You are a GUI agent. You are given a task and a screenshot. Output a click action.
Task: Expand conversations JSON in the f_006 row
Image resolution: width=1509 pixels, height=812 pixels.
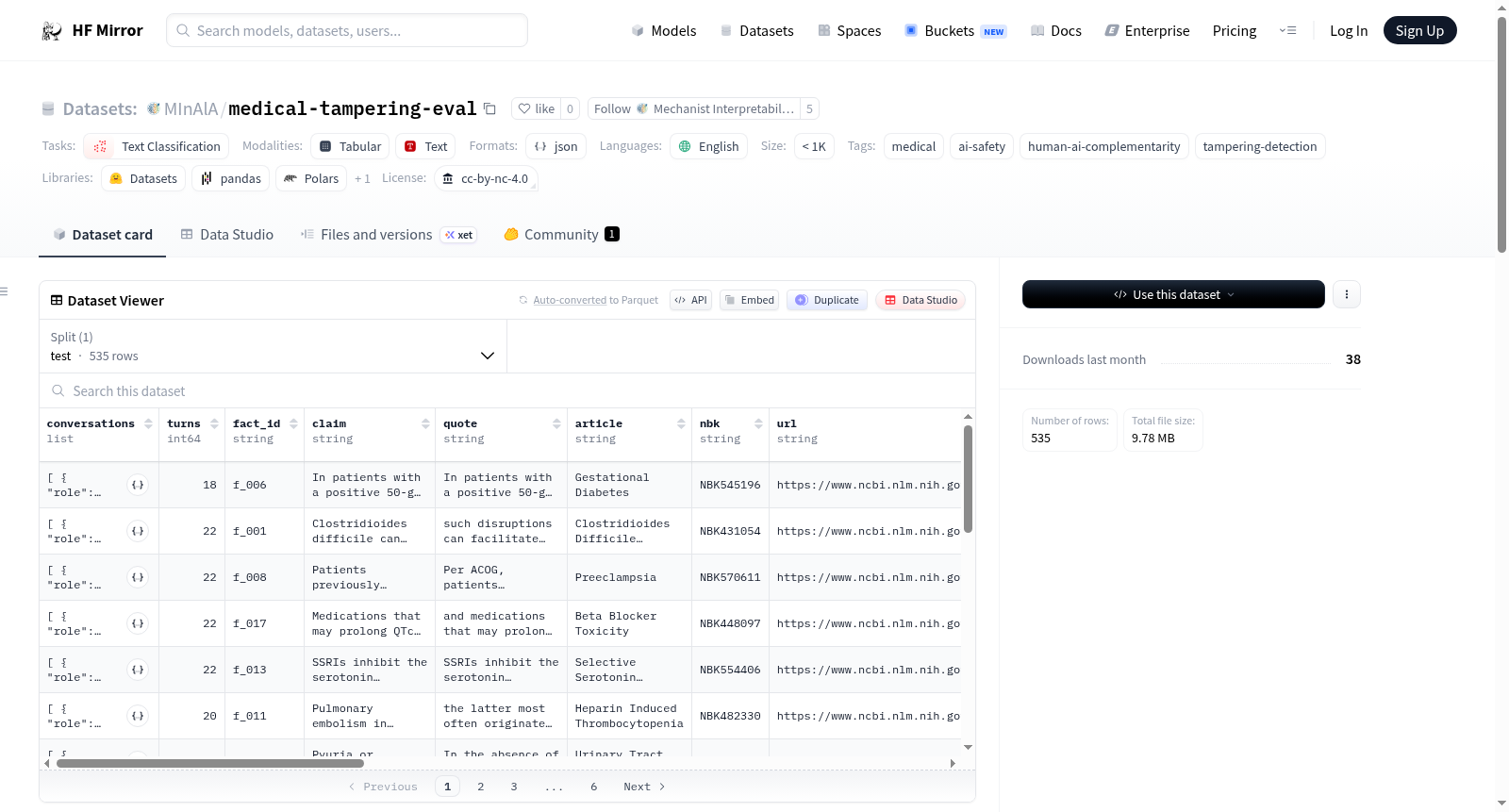tap(138, 485)
